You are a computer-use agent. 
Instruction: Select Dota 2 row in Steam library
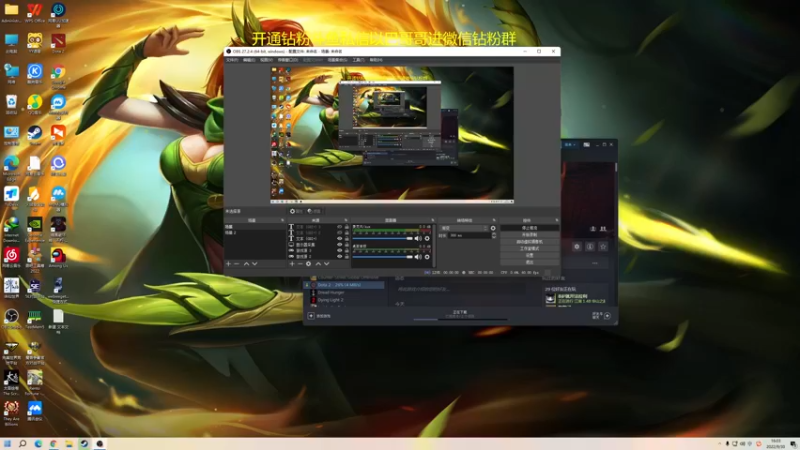(x=344, y=285)
